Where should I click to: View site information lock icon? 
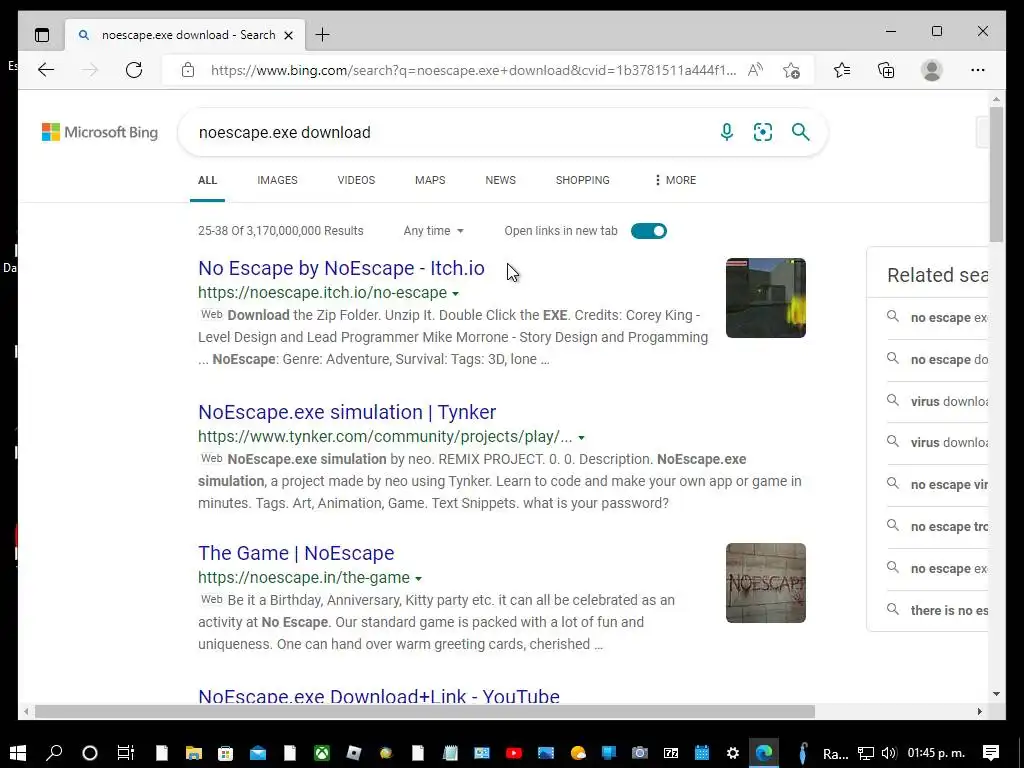tap(188, 70)
